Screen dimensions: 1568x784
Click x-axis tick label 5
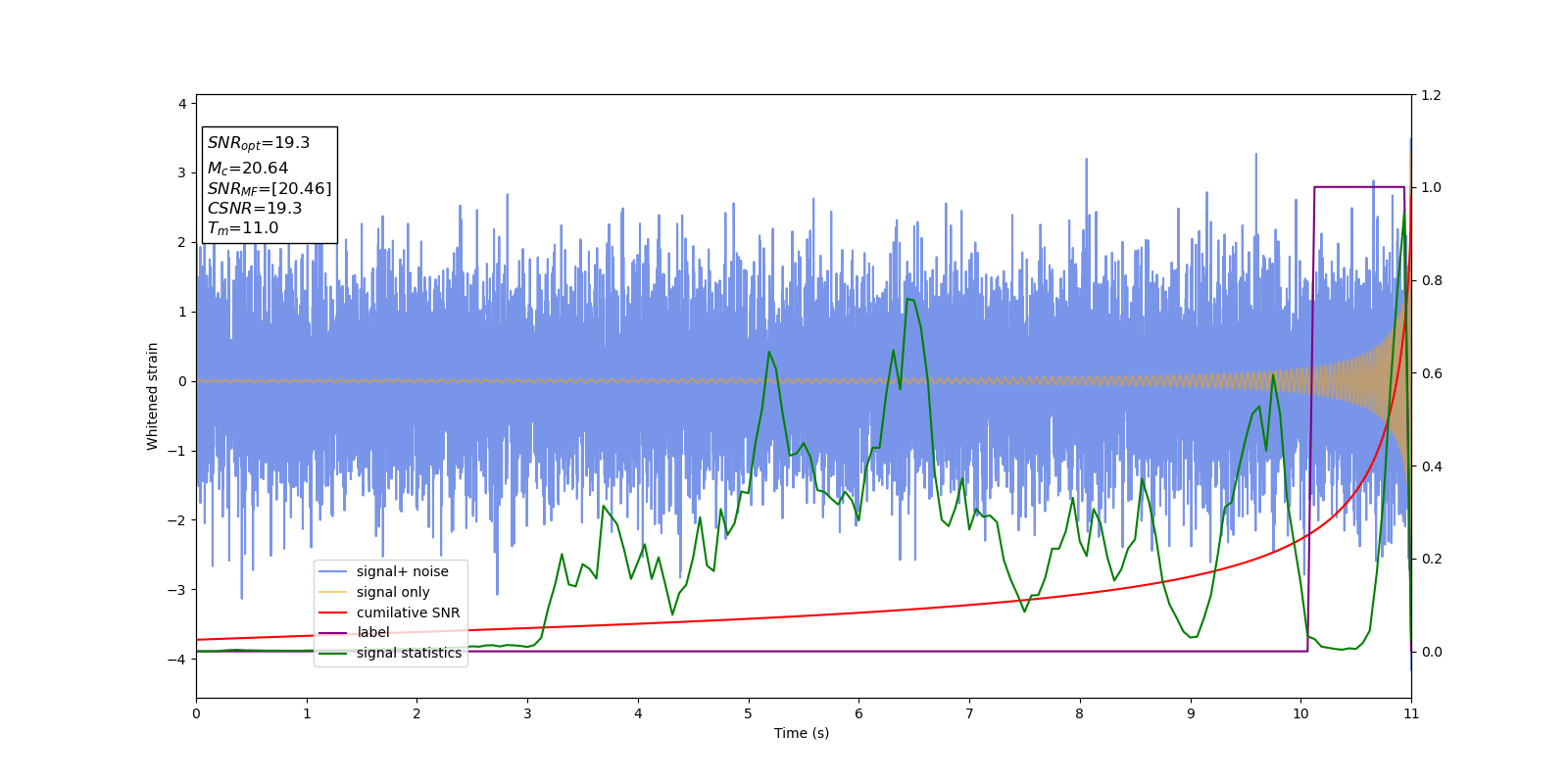[x=749, y=713]
